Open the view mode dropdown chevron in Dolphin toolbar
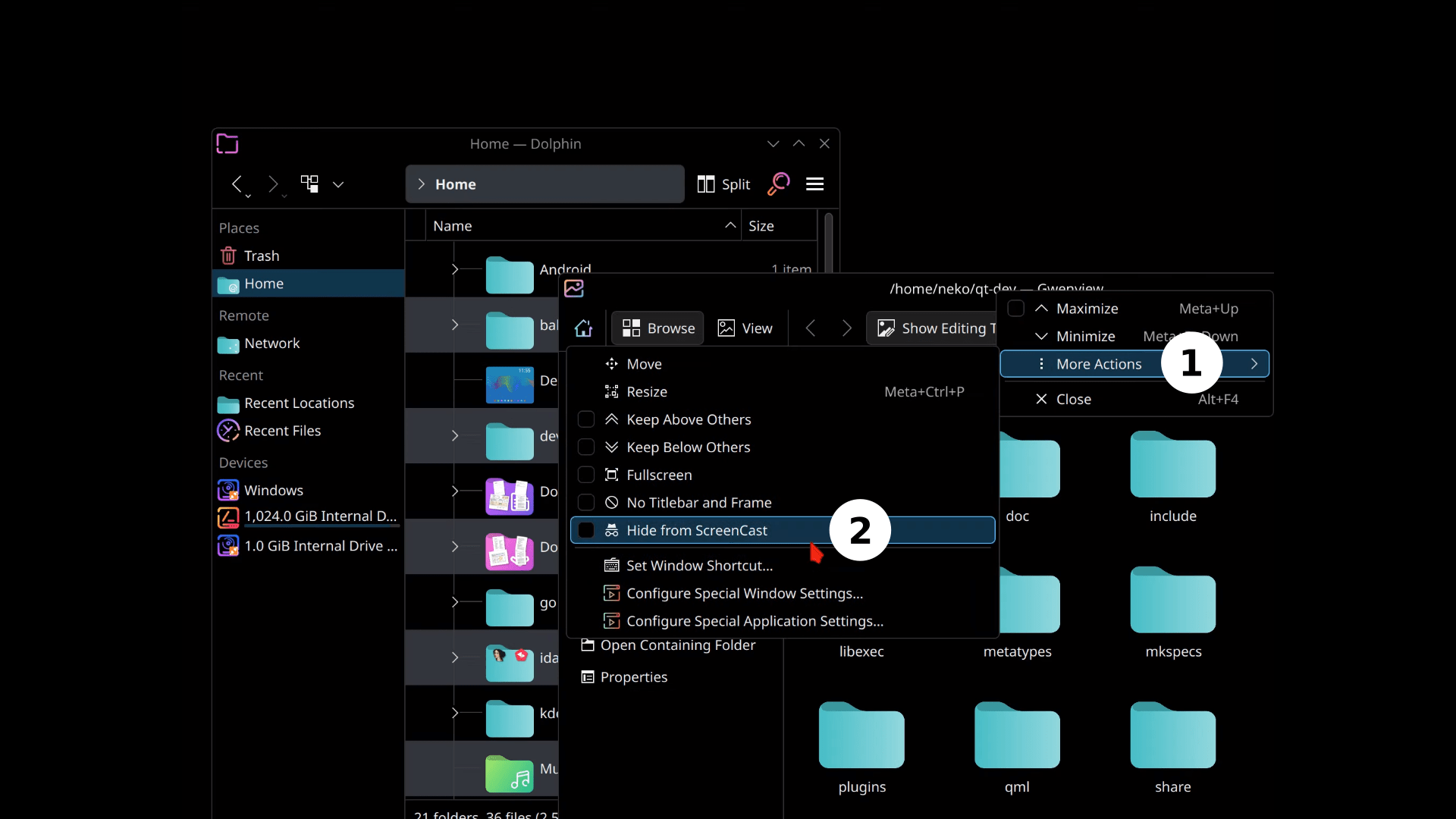 point(339,184)
